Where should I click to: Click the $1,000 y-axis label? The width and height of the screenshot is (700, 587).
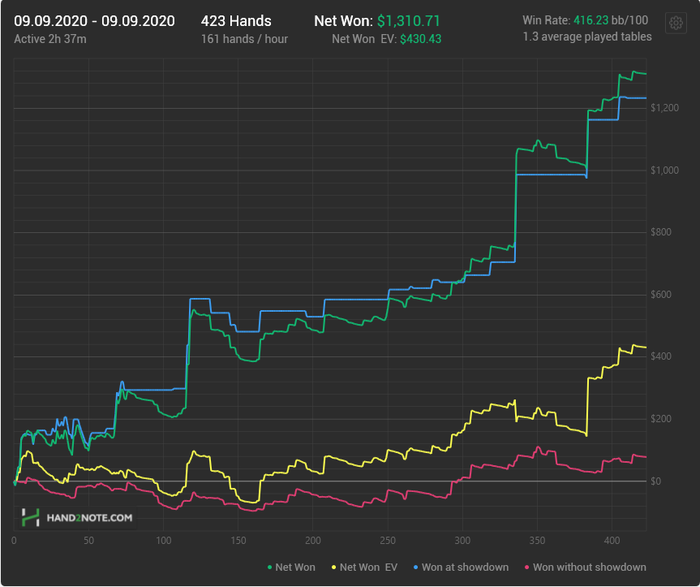pos(664,170)
